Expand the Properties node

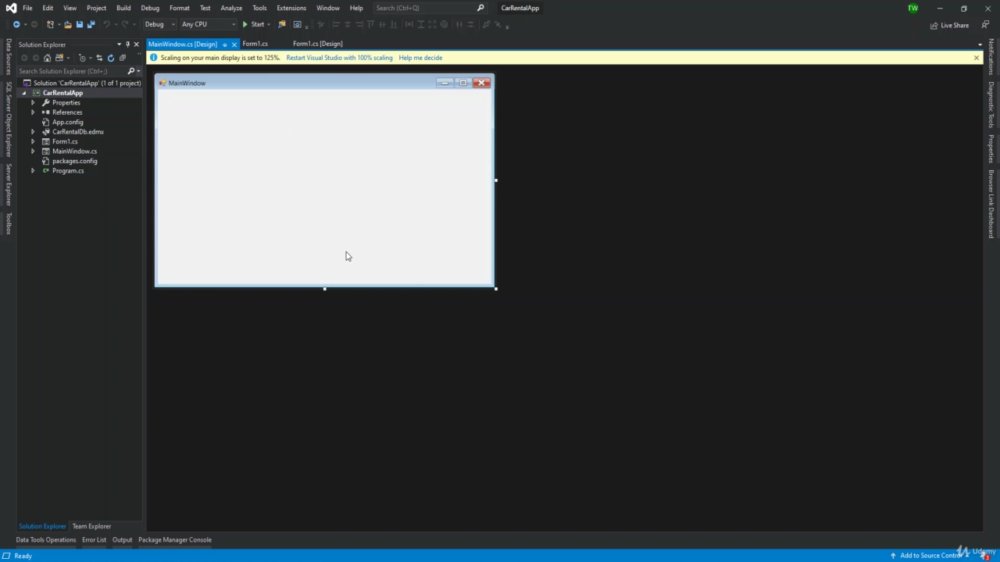[x=33, y=103]
